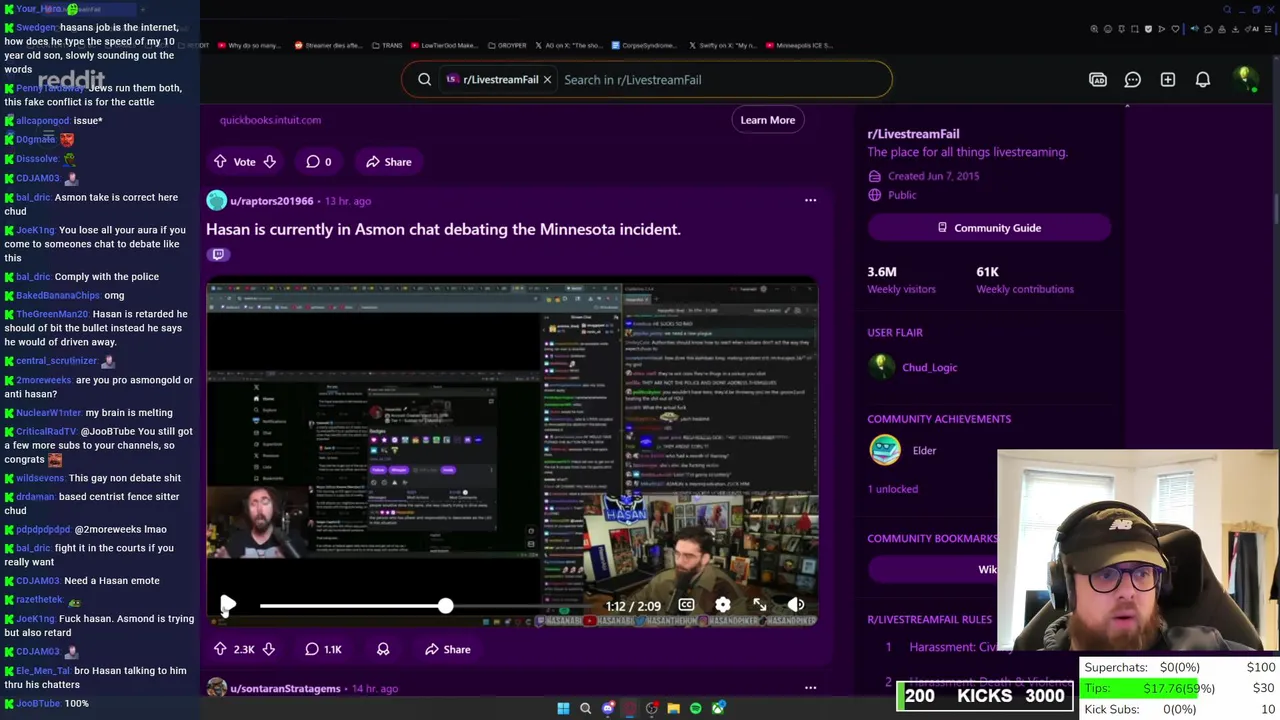Image resolution: width=1280 pixels, height=720 pixels.
Task: Open post titled 'Hasan is currently in Asmon chat'
Action: coord(443,229)
